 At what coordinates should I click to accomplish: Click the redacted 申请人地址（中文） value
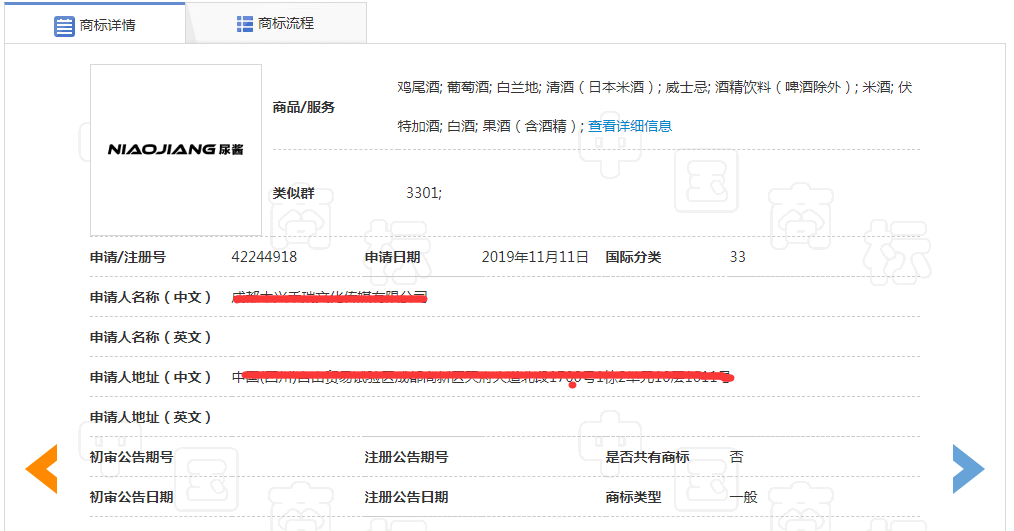[x=482, y=377]
